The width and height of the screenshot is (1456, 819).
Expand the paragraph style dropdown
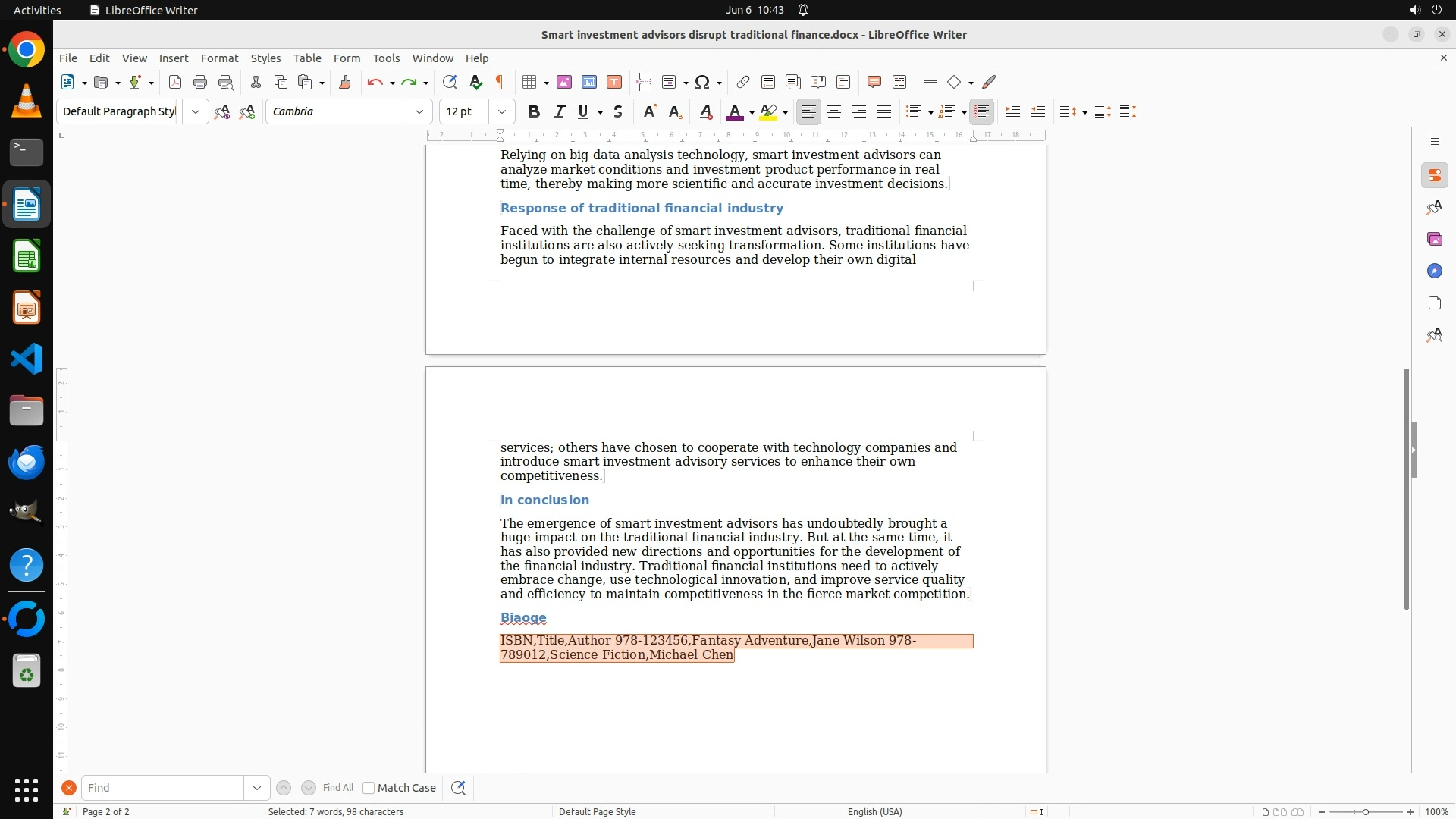[196, 111]
